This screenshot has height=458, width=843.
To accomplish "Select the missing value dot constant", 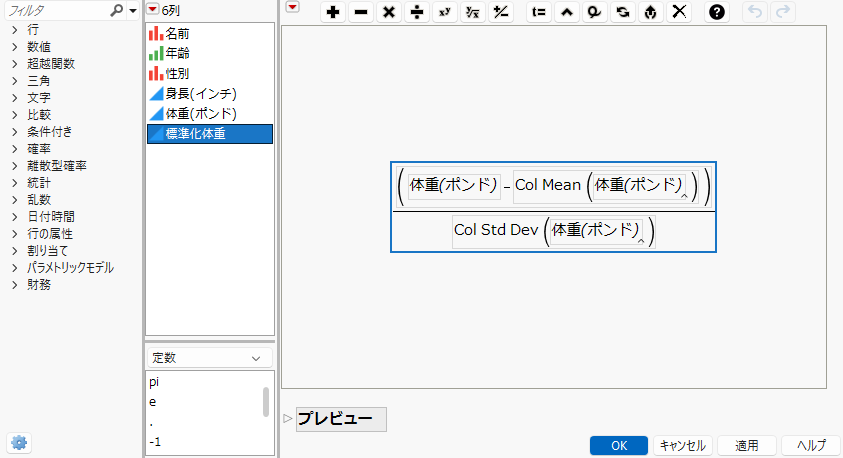I will [x=151, y=423].
